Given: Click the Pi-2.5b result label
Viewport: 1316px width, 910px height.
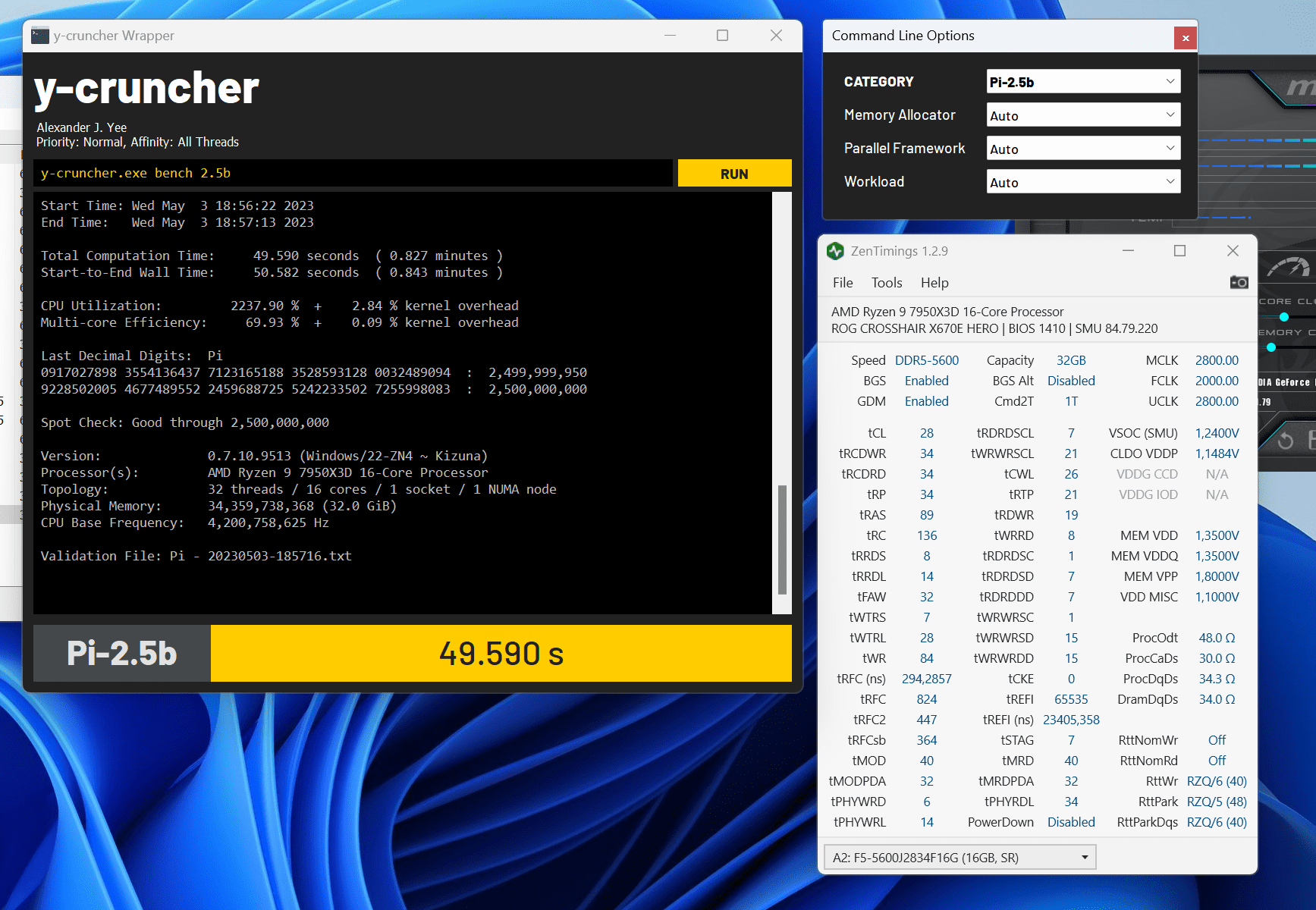Looking at the screenshot, I should point(122,653).
